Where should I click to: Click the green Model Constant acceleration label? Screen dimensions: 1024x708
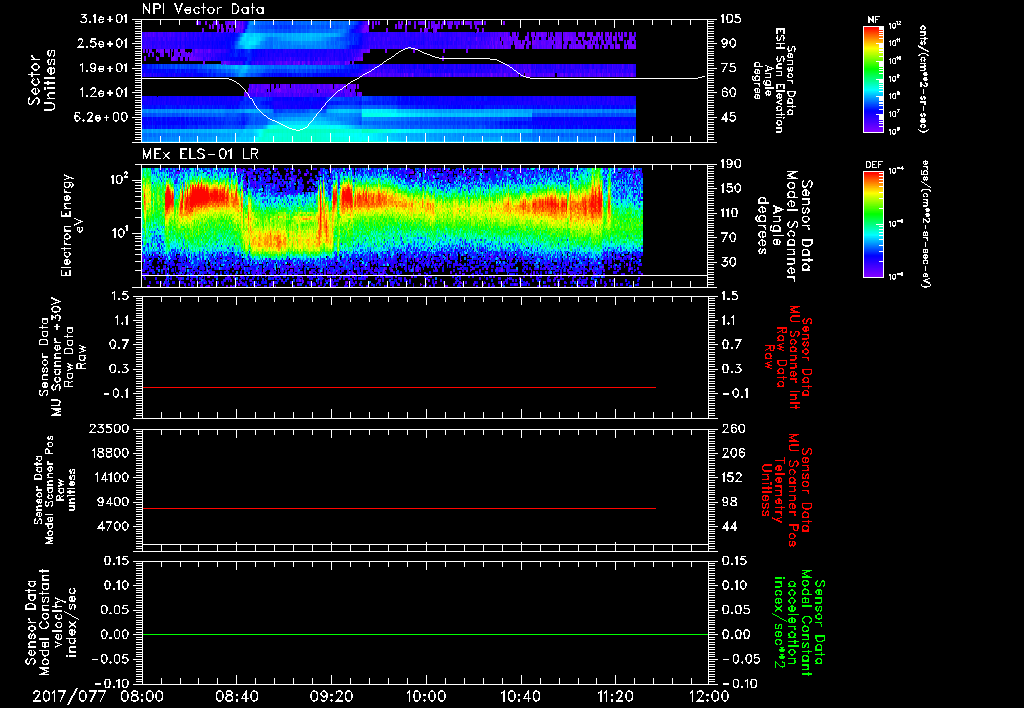point(799,622)
